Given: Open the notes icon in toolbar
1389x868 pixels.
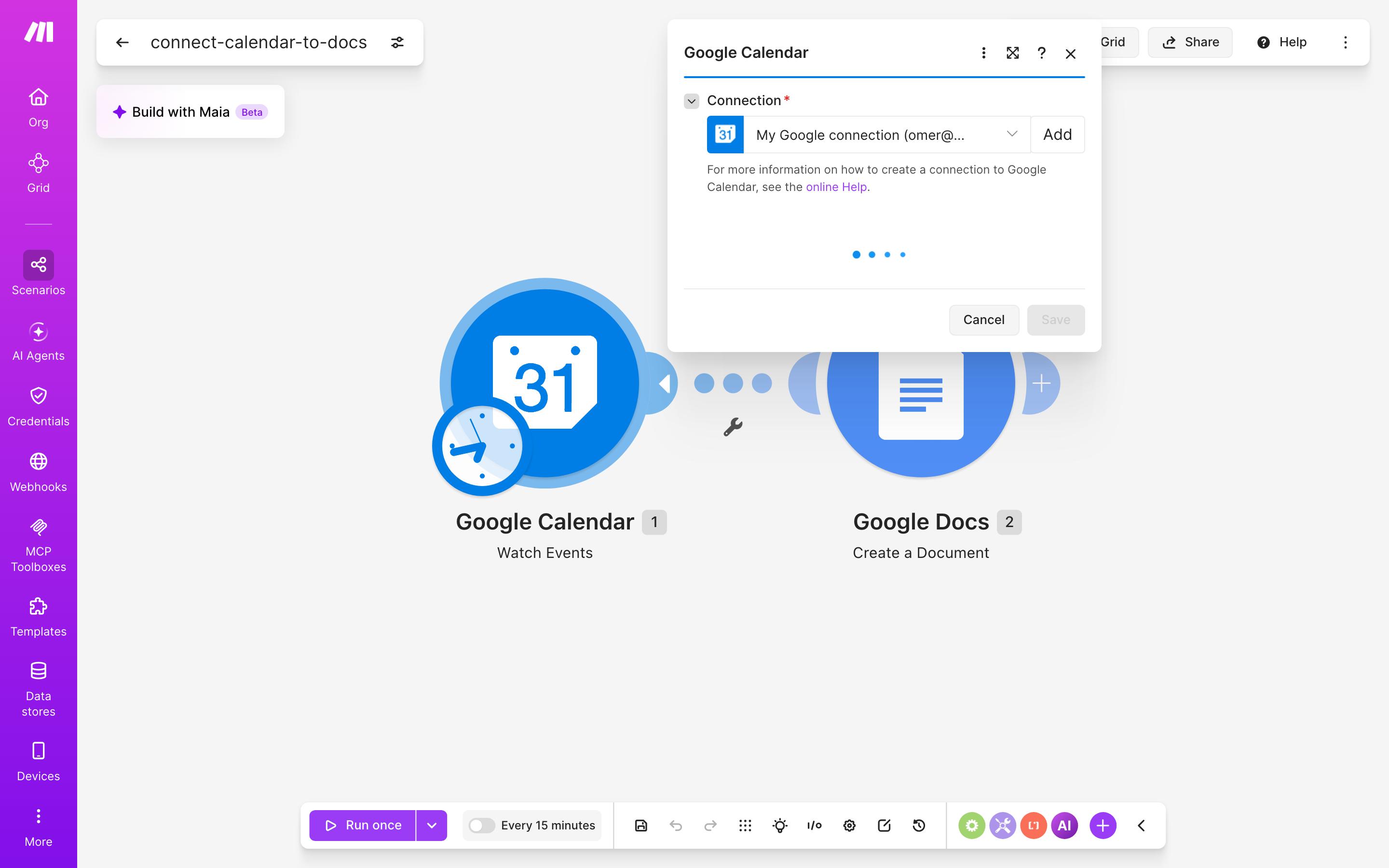Looking at the screenshot, I should (x=884, y=826).
